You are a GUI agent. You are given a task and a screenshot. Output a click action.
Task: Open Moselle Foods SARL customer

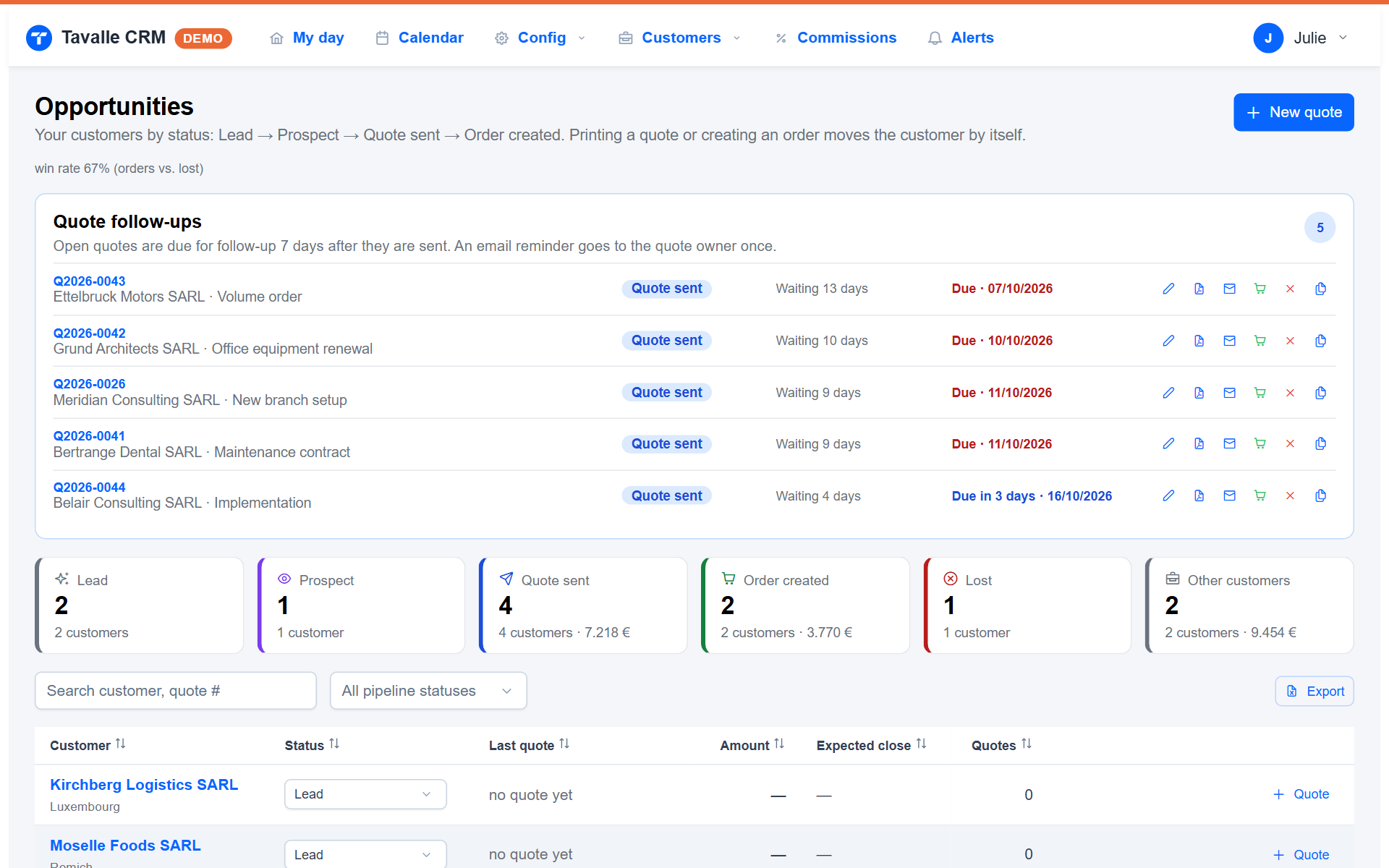point(125,846)
